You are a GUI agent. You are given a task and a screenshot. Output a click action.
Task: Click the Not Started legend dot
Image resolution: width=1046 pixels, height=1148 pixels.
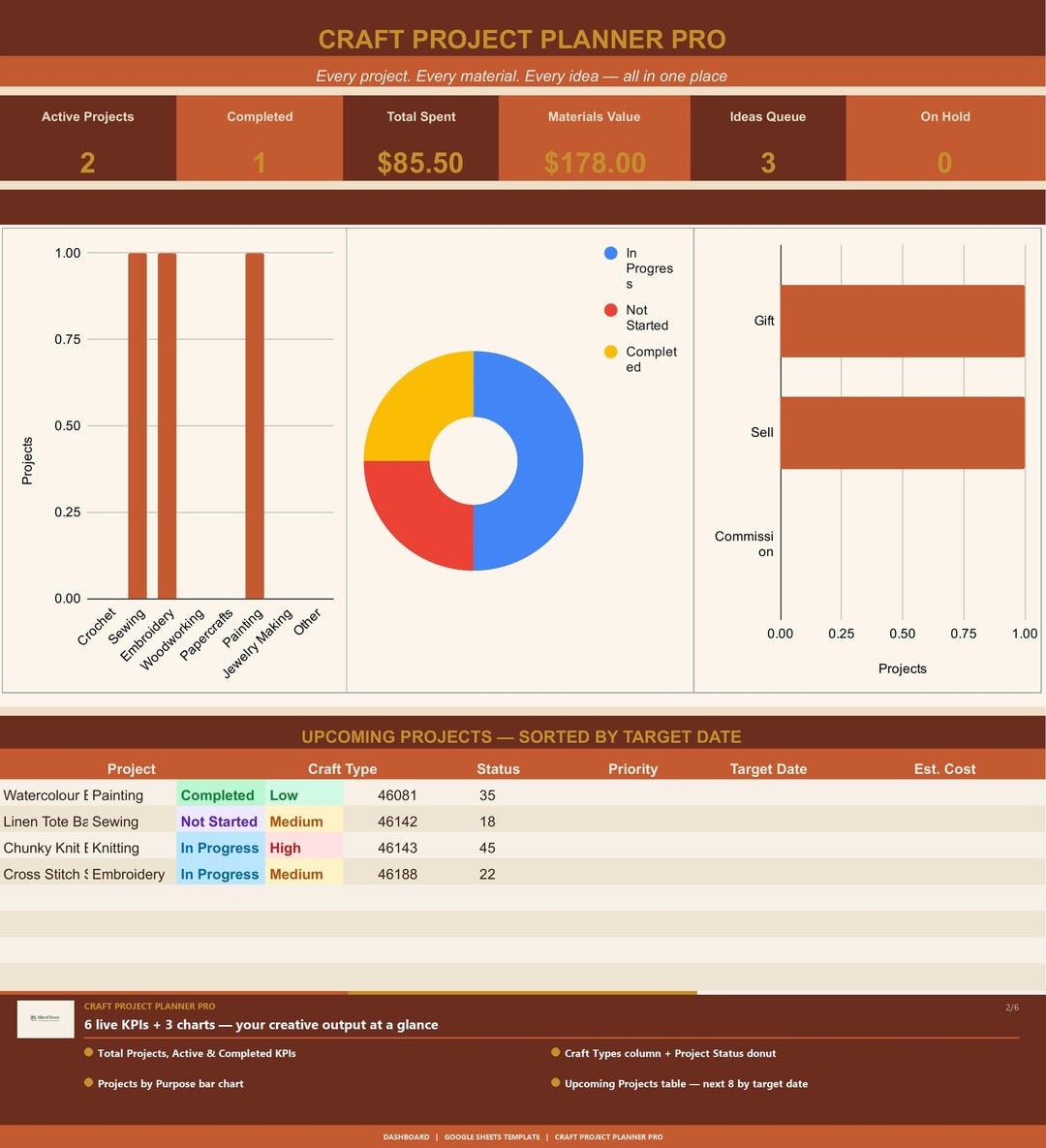pos(610,310)
